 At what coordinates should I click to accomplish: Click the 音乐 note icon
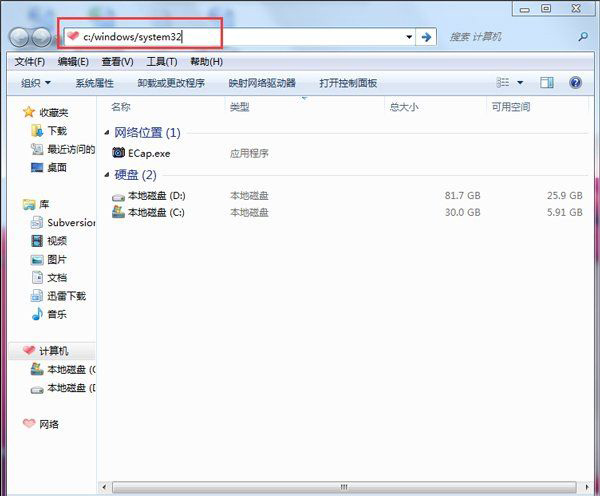click(x=37, y=314)
